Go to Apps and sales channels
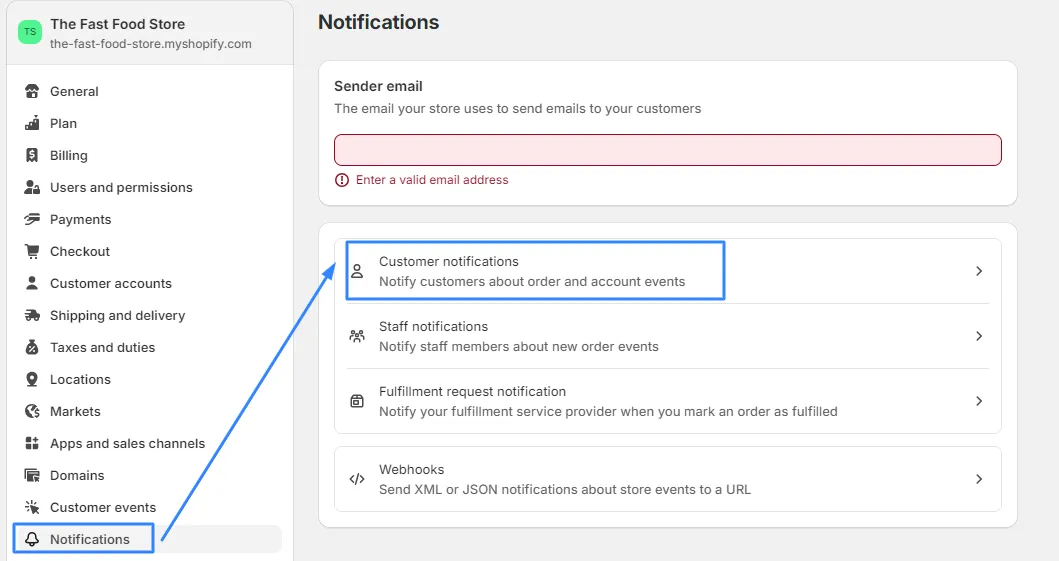Viewport: 1059px width, 561px height. pos(128,443)
